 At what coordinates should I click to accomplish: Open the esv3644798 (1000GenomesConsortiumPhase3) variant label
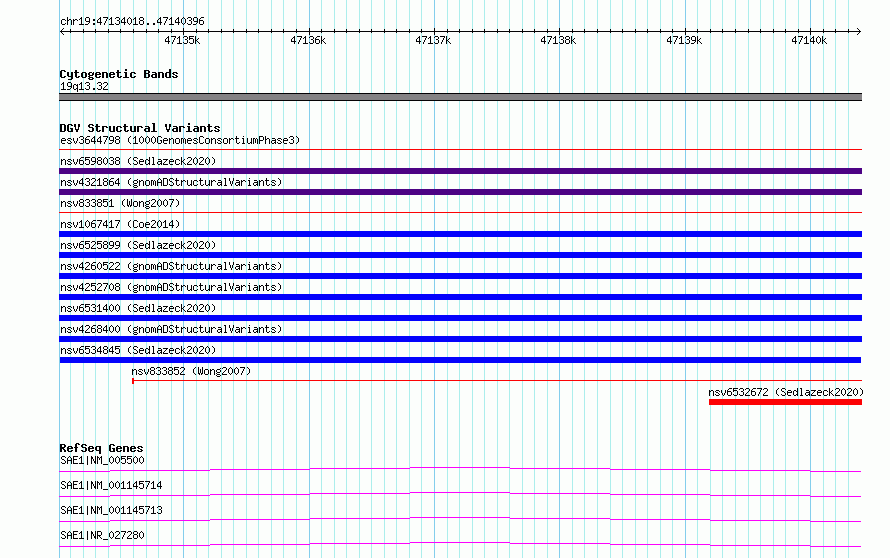tap(180, 140)
